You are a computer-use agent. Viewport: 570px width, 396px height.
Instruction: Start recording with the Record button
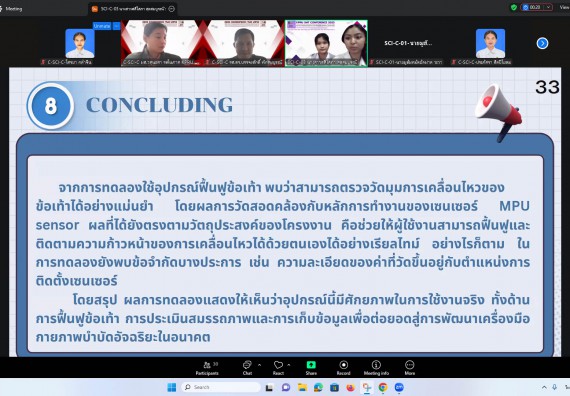(x=344, y=368)
